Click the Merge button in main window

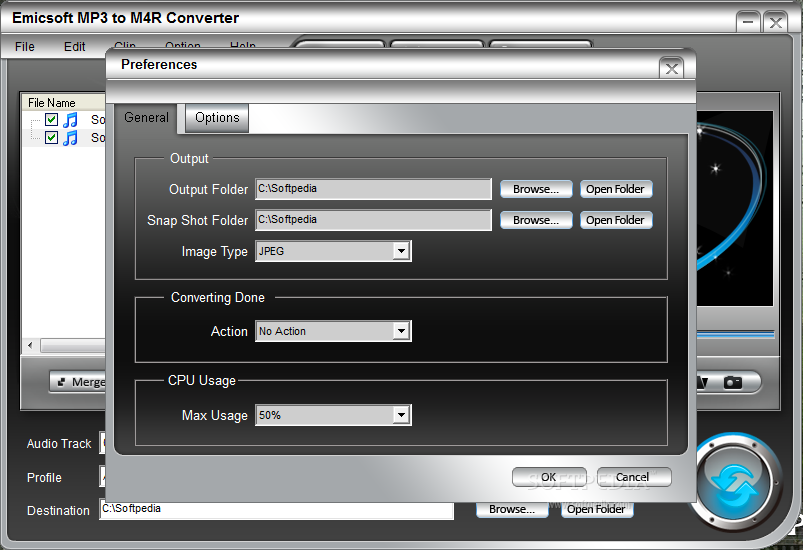click(x=78, y=382)
